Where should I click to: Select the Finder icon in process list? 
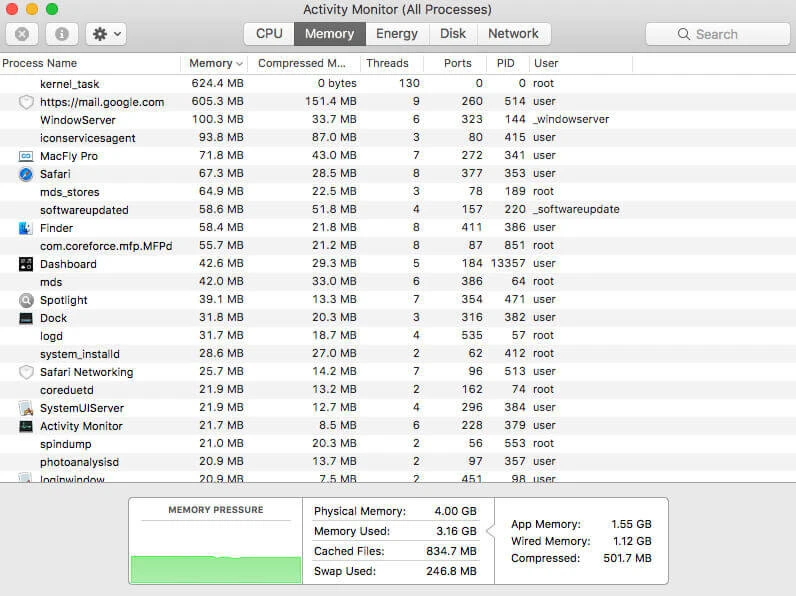pos(26,228)
